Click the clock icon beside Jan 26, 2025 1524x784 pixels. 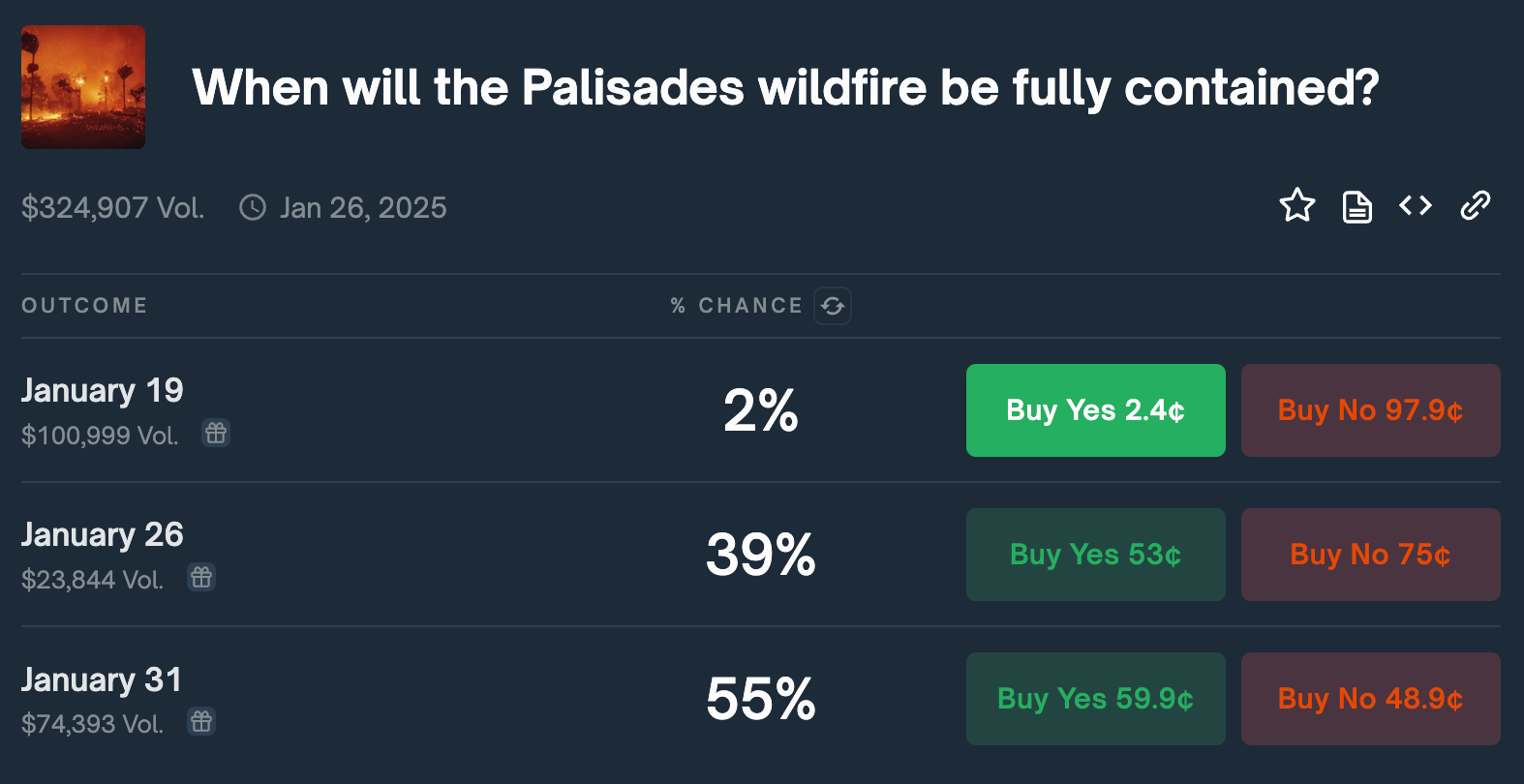(251, 206)
